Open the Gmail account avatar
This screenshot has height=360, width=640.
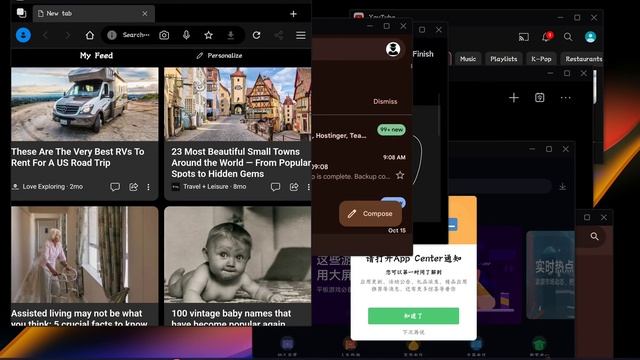393,49
